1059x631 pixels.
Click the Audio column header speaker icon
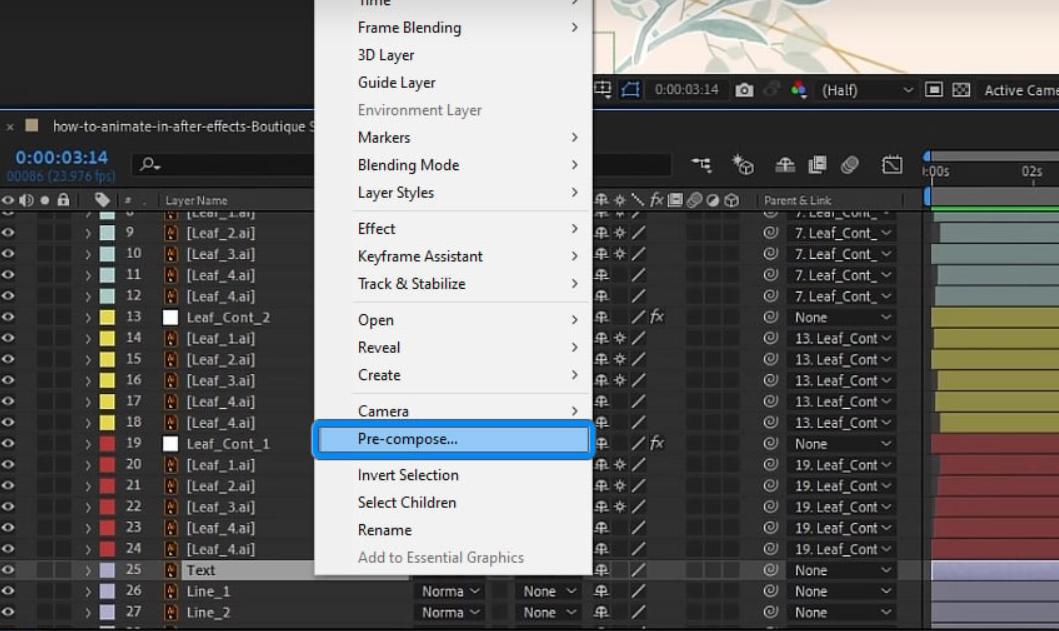26,200
